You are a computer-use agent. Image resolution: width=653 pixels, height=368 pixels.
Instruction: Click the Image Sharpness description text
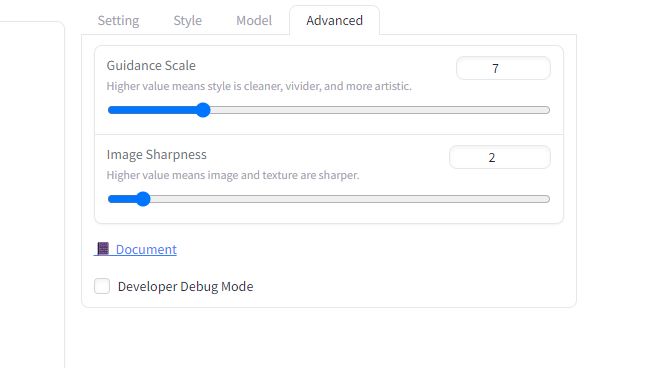tap(233, 175)
